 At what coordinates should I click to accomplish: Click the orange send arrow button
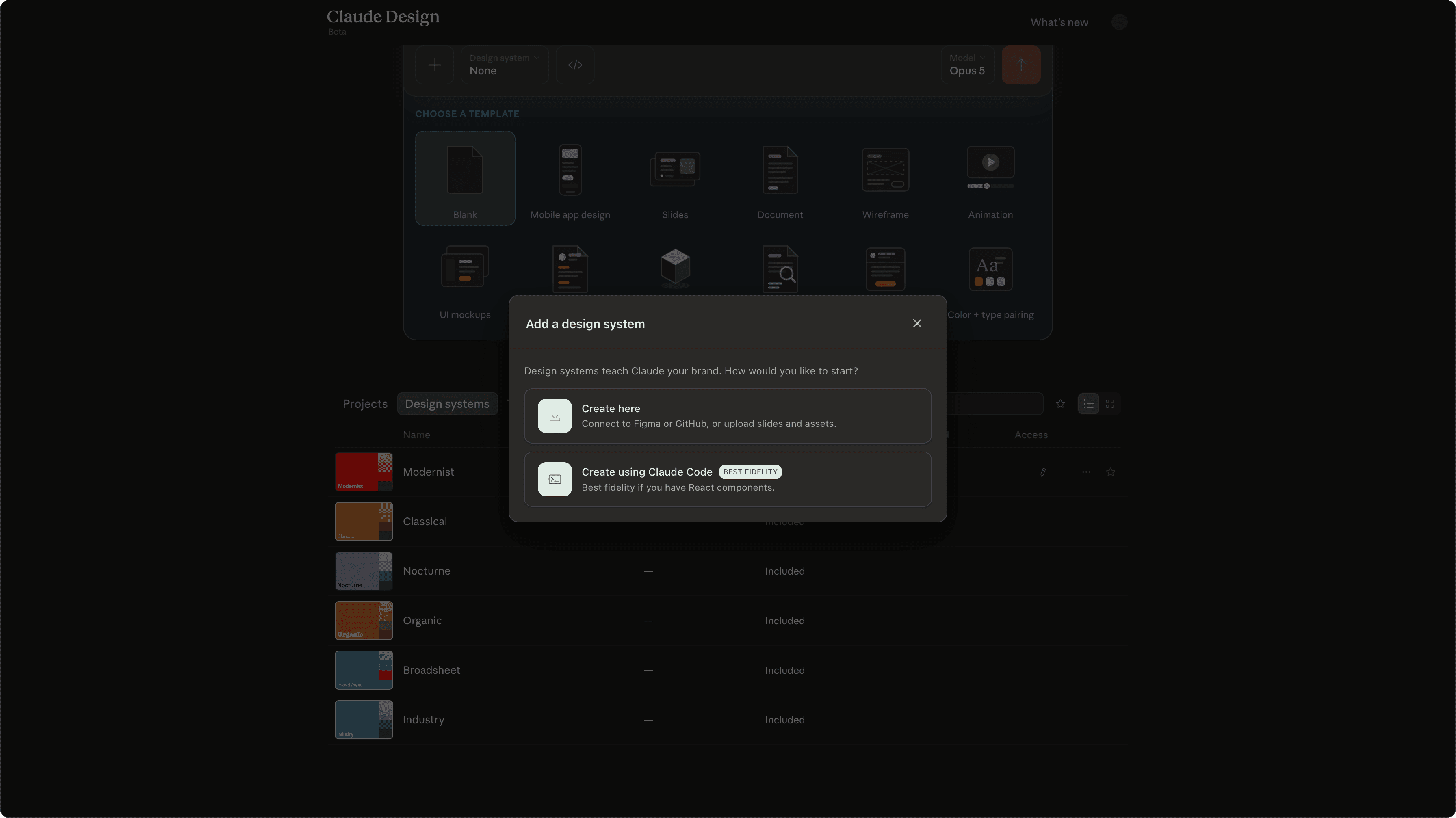(1021, 65)
